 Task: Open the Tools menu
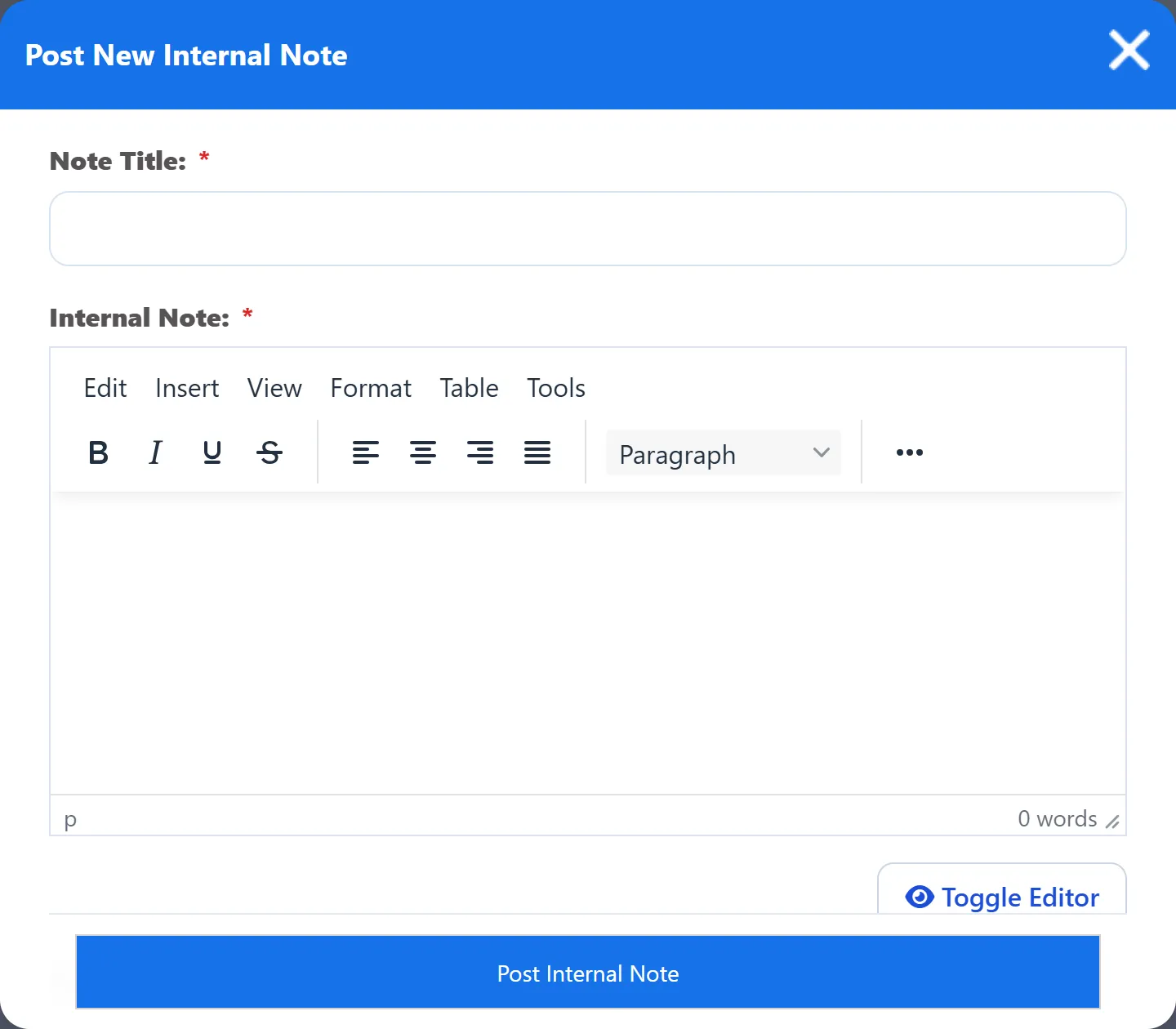tap(556, 388)
